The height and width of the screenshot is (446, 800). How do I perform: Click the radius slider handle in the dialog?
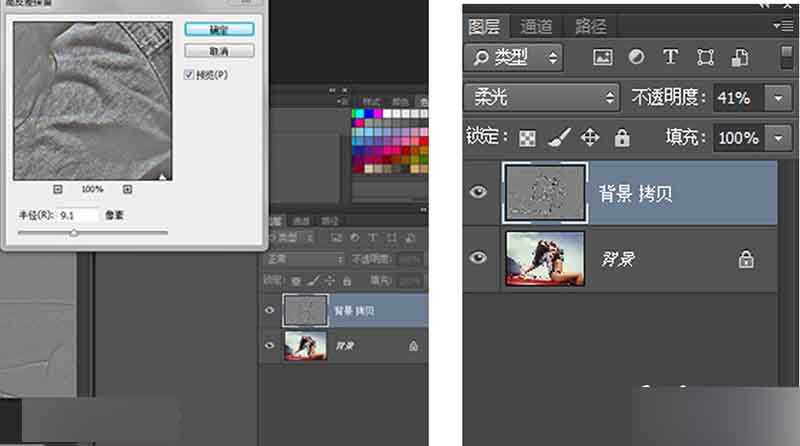[73, 232]
